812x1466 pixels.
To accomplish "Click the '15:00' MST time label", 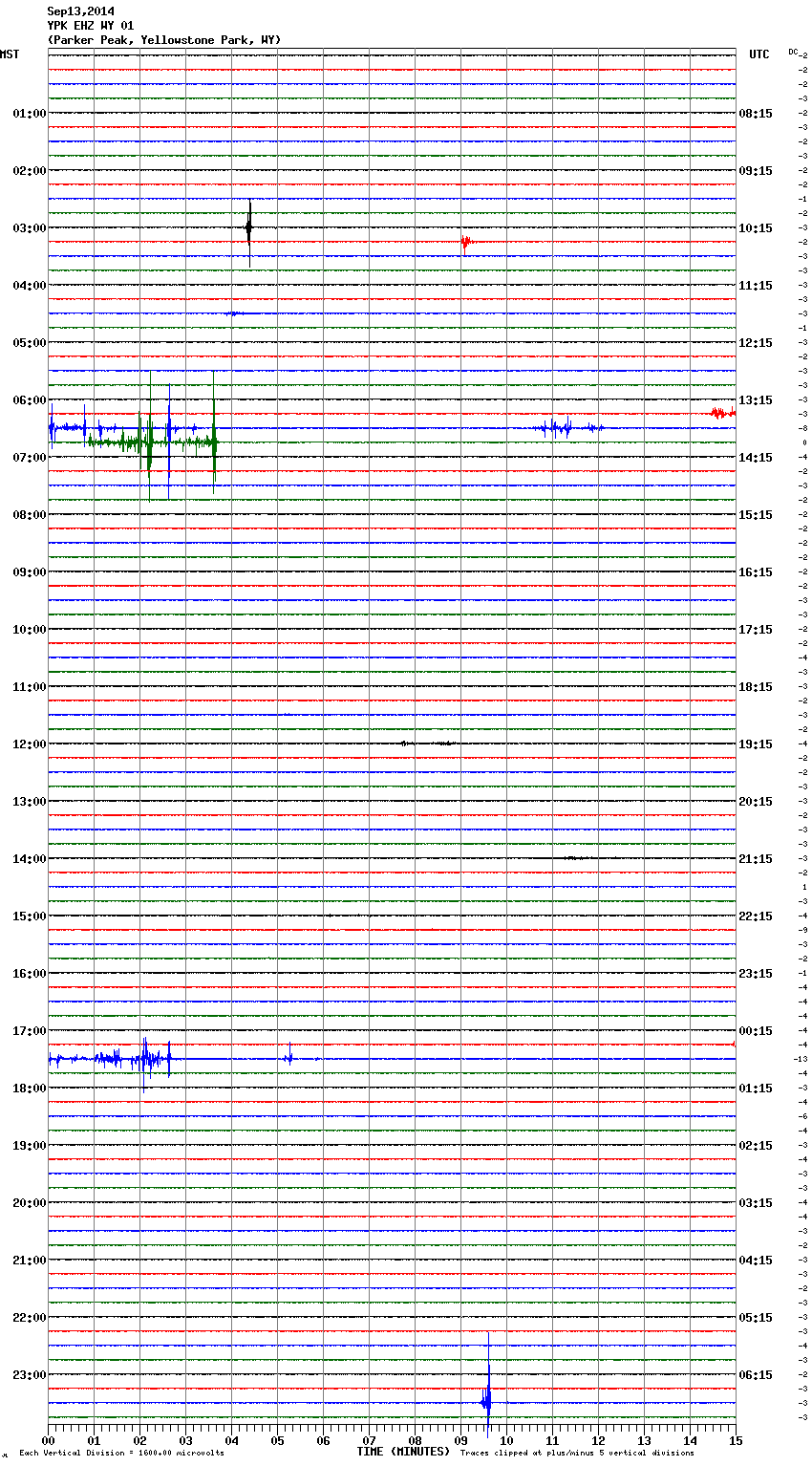I will (x=29, y=916).
